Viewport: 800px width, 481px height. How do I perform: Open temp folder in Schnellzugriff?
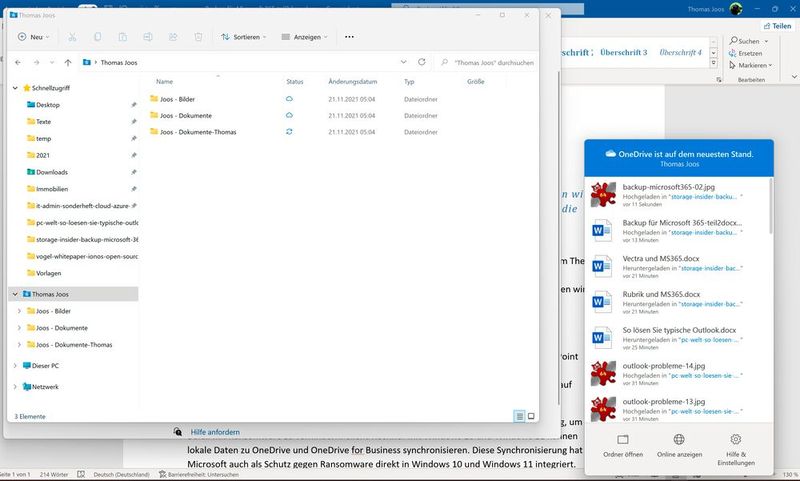43,138
